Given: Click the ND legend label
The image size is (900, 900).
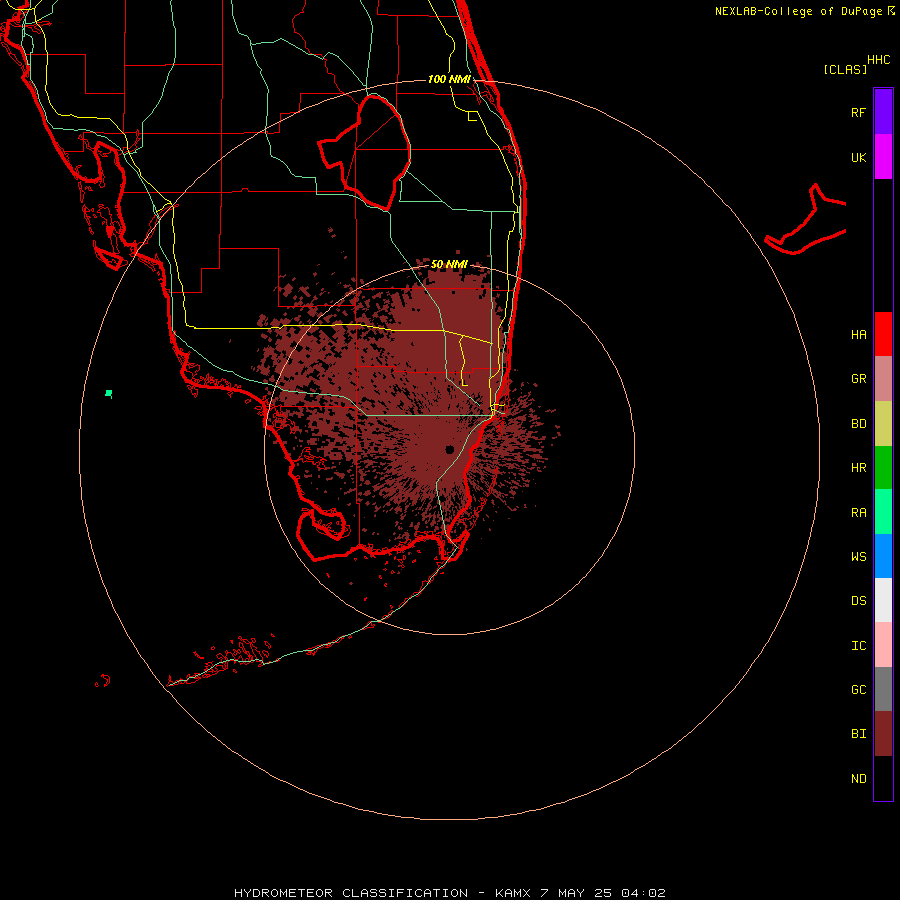Looking at the screenshot, I should pos(858,778).
